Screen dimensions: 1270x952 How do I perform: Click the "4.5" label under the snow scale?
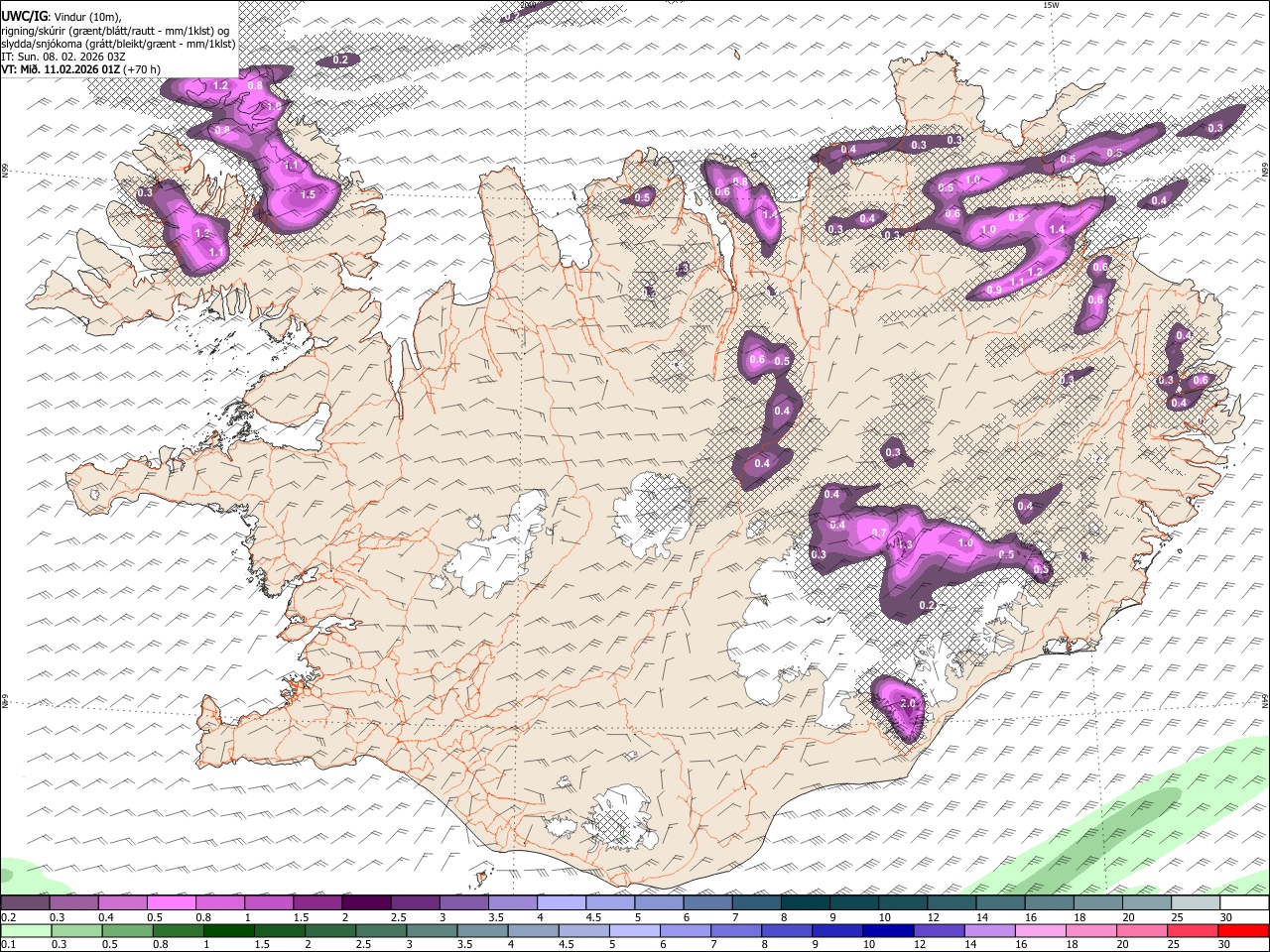tap(593, 917)
